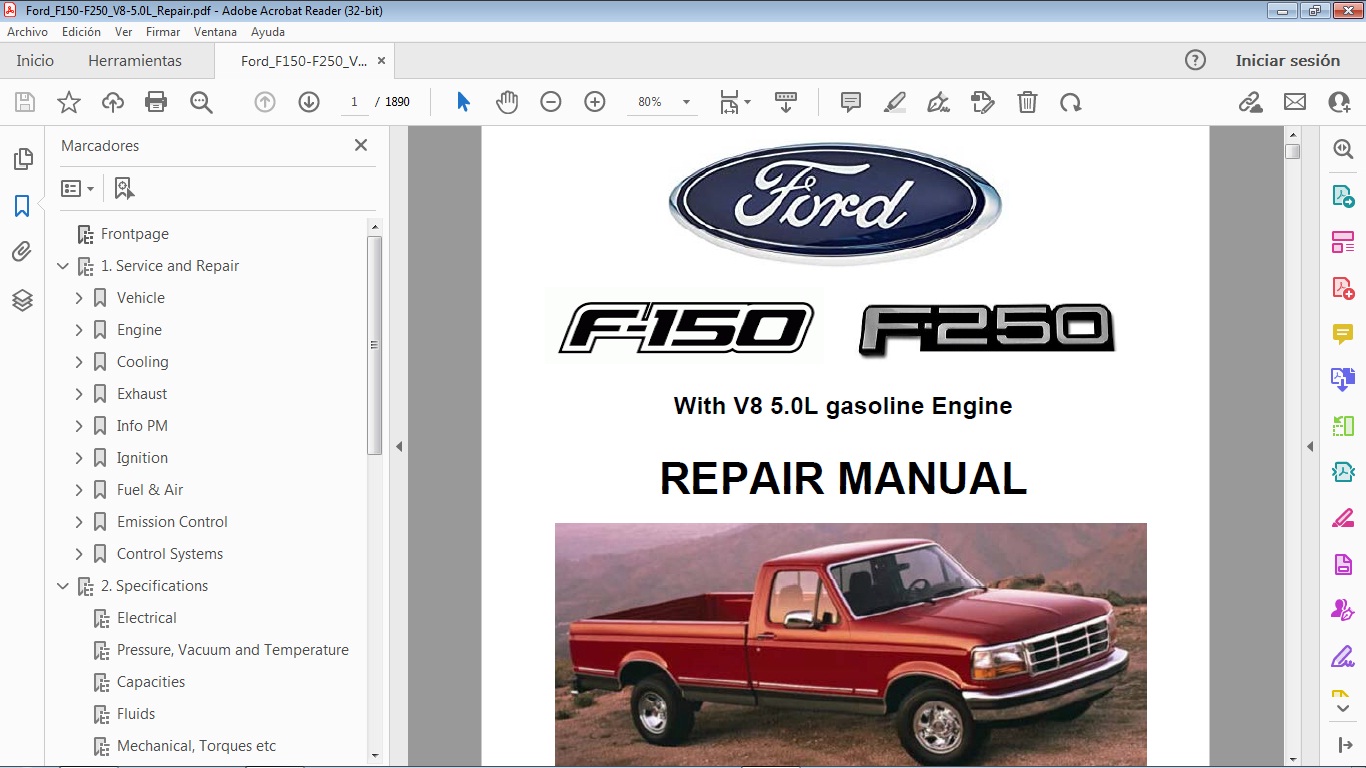Screen dimensions: 1366x768
Task: Add a sticky note comment
Action: pos(851,102)
